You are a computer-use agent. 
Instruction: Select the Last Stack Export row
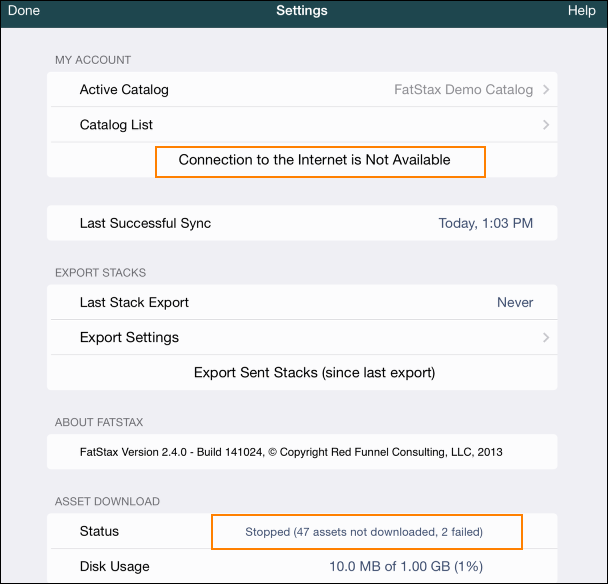tap(302, 302)
